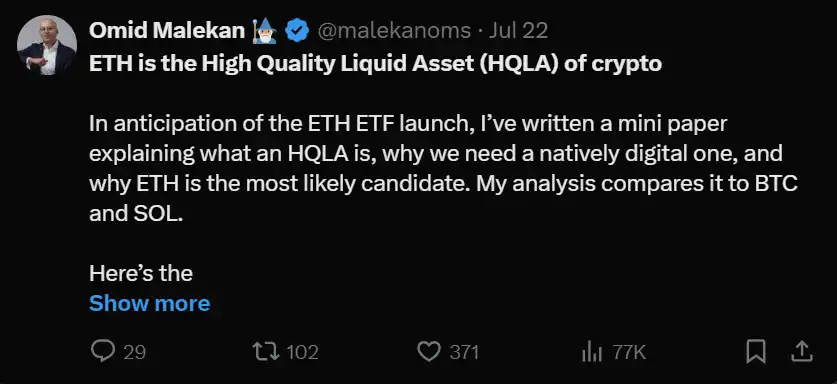Bookmark this tweet

756,352
